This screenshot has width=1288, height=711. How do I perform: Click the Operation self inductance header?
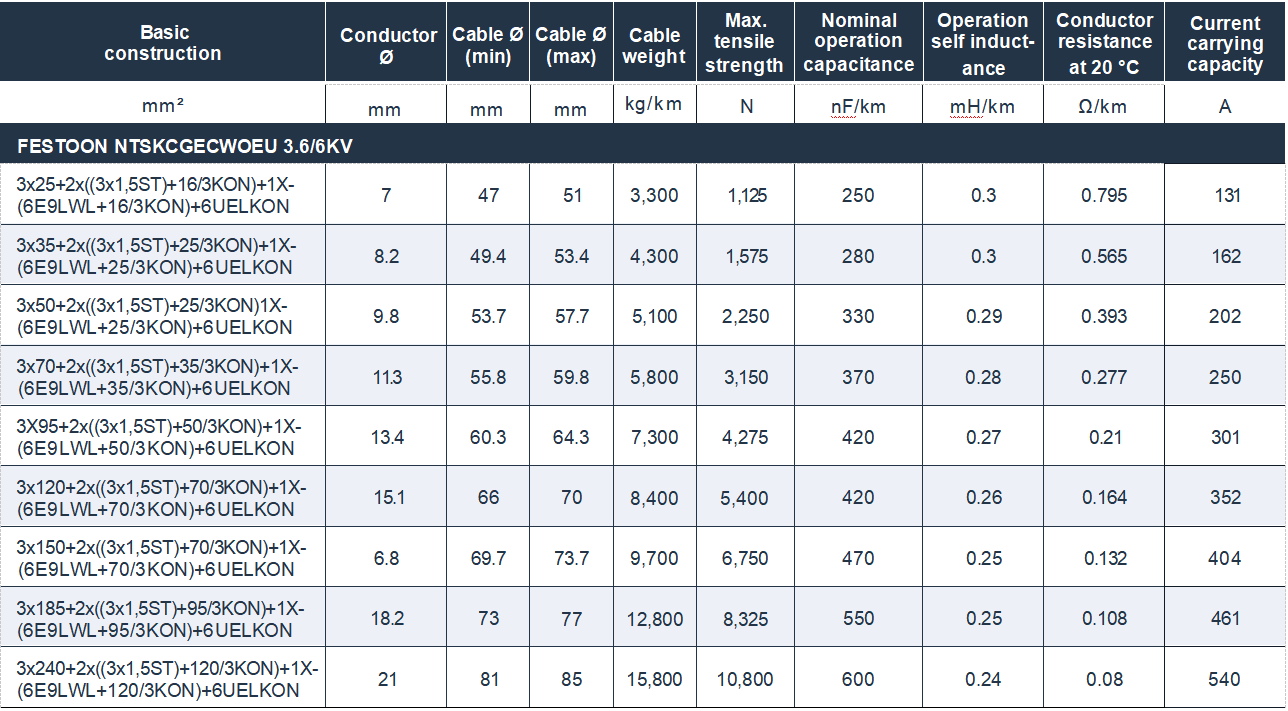983,44
